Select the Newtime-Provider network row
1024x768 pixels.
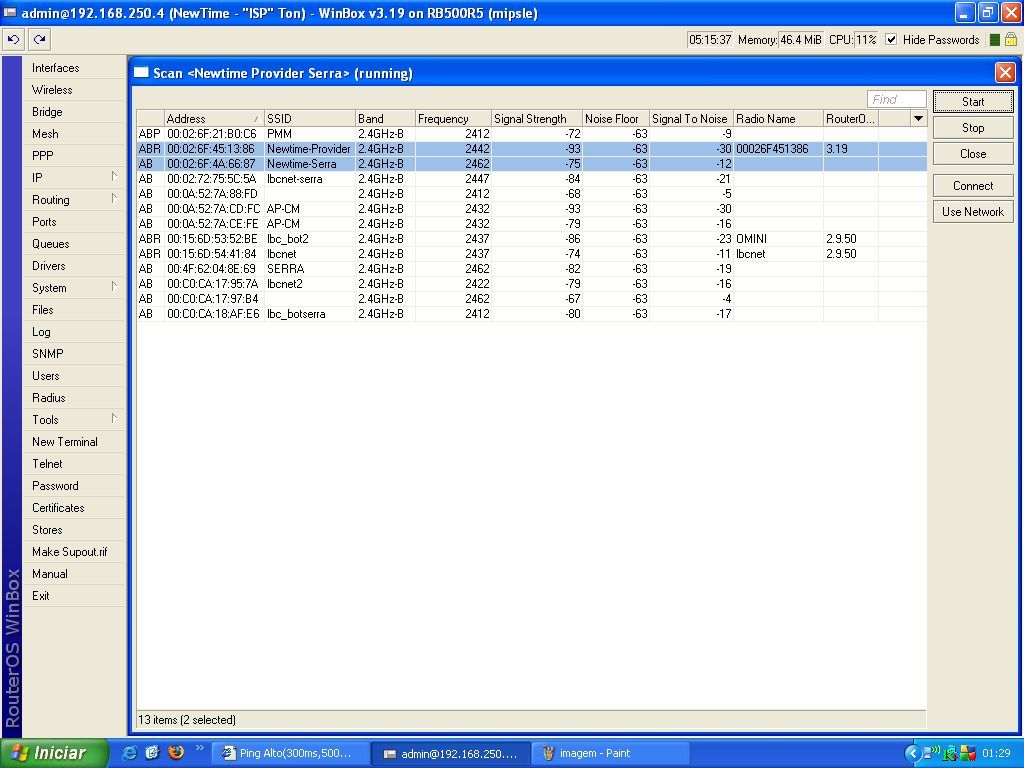(x=531, y=149)
